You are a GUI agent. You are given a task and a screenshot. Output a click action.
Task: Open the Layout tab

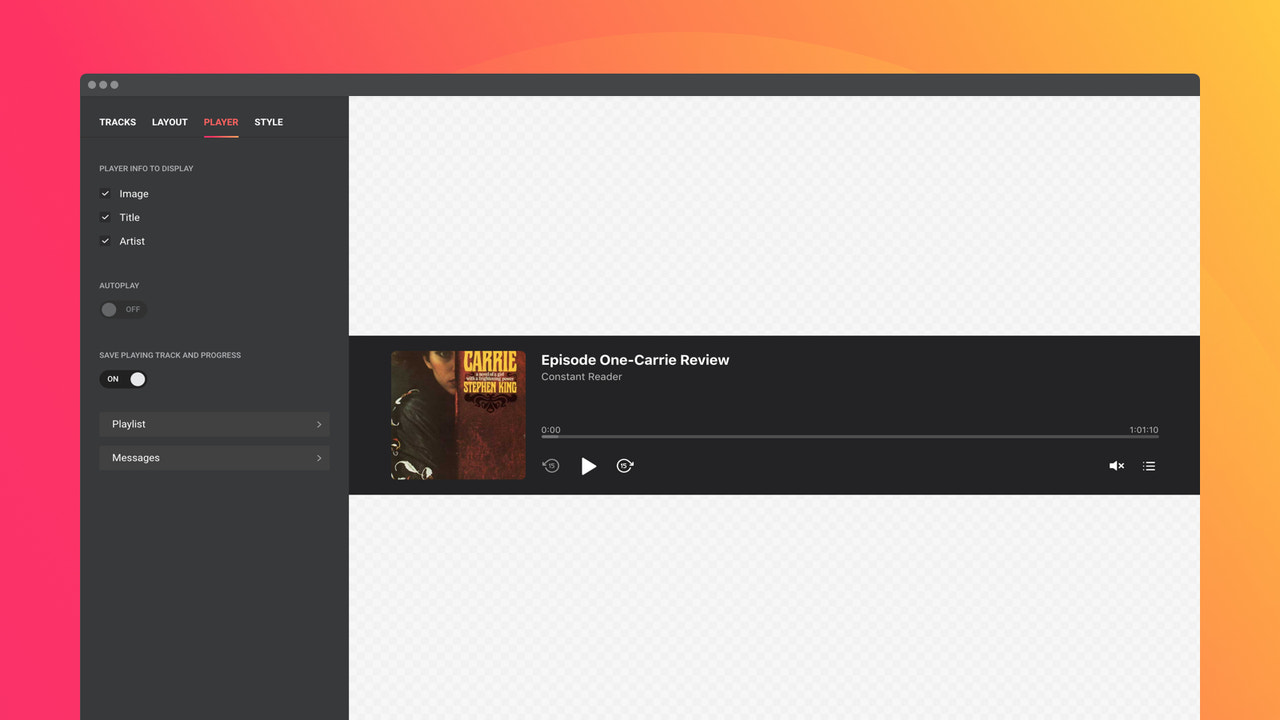[169, 122]
